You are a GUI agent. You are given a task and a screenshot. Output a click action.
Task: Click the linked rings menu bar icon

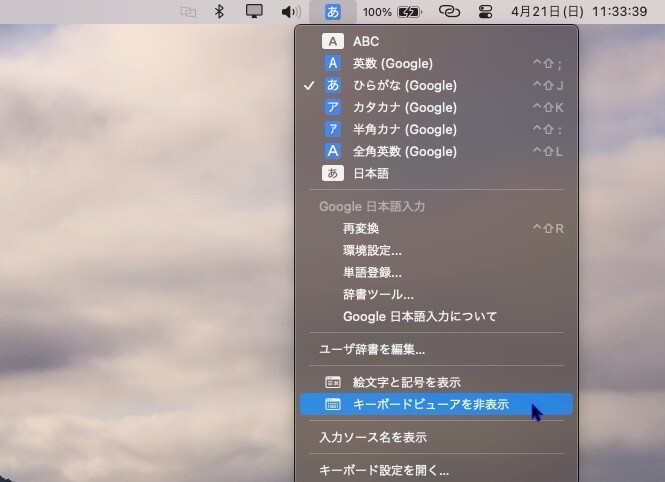click(449, 11)
